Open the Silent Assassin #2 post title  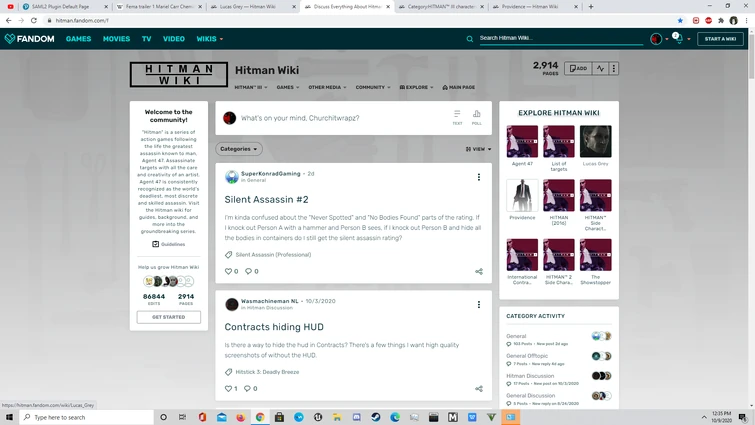266,199
